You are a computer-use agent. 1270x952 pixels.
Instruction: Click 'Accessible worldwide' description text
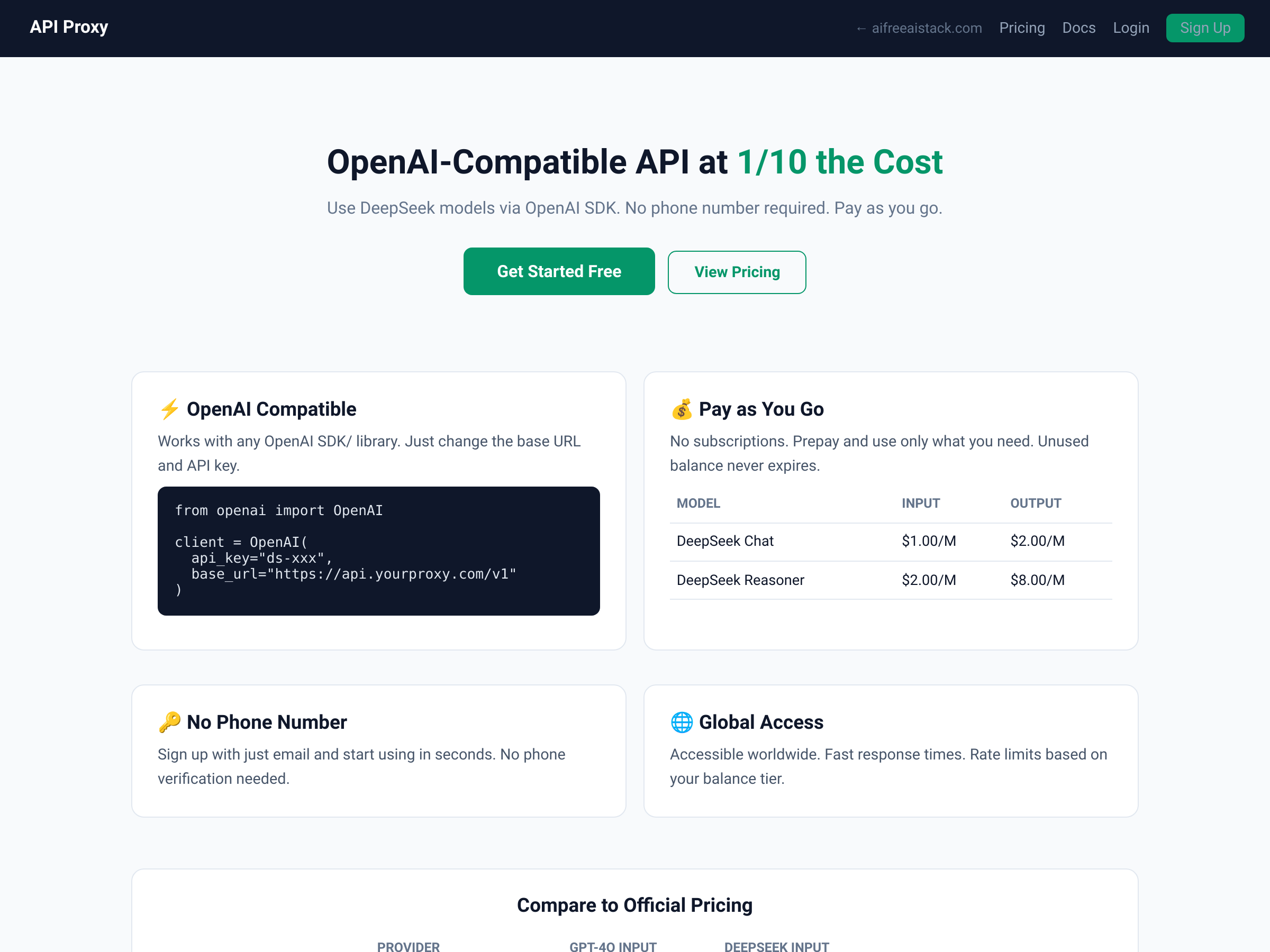coord(888,766)
